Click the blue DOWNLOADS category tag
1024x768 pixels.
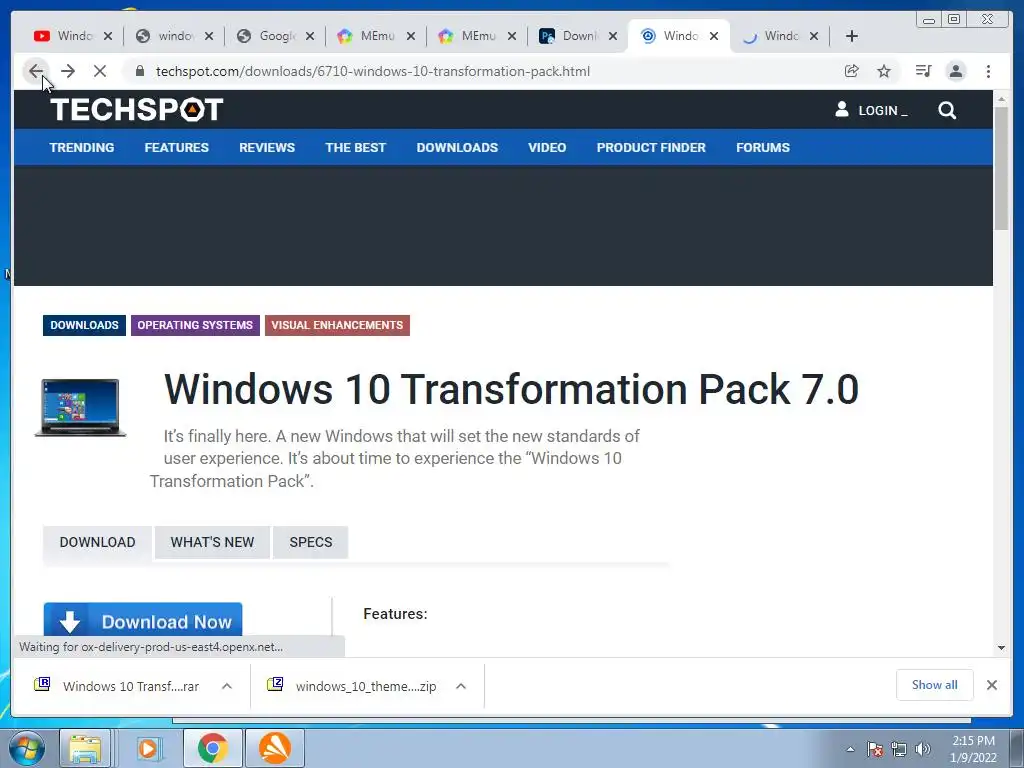click(x=84, y=325)
